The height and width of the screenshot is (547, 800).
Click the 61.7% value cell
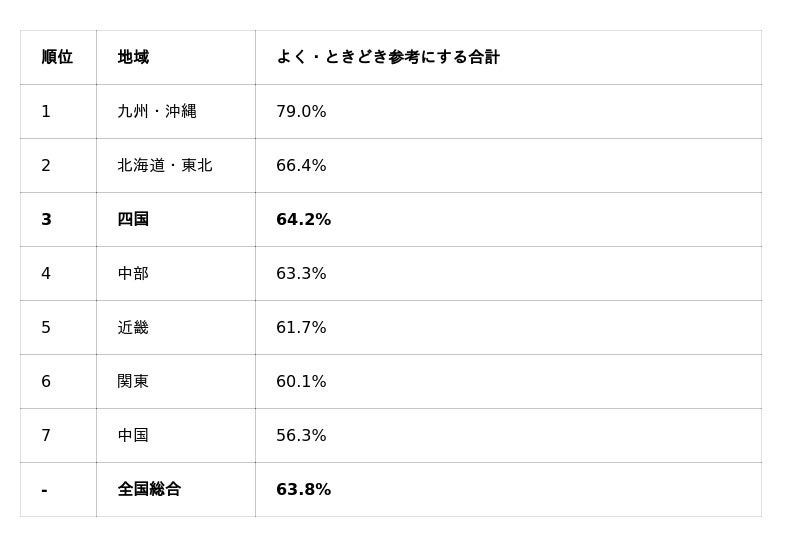click(x=301, y=328)
